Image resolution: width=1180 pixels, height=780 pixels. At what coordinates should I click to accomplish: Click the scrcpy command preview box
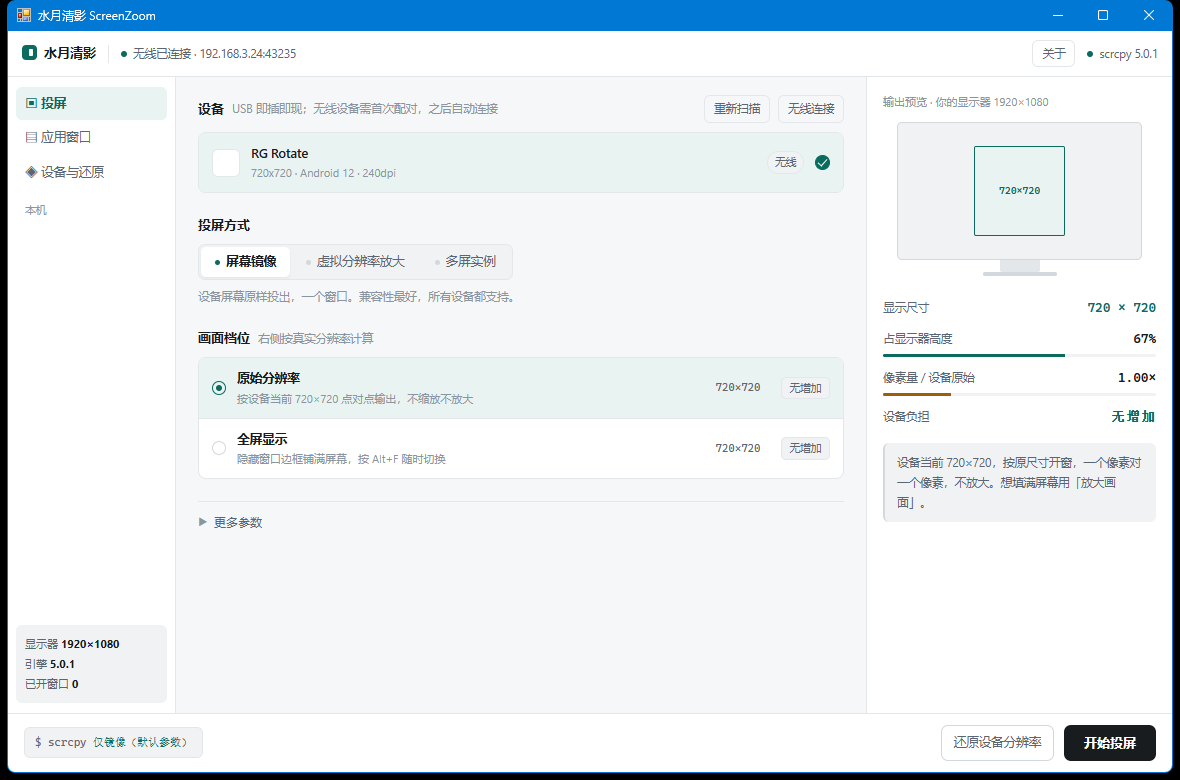(114, 742)
